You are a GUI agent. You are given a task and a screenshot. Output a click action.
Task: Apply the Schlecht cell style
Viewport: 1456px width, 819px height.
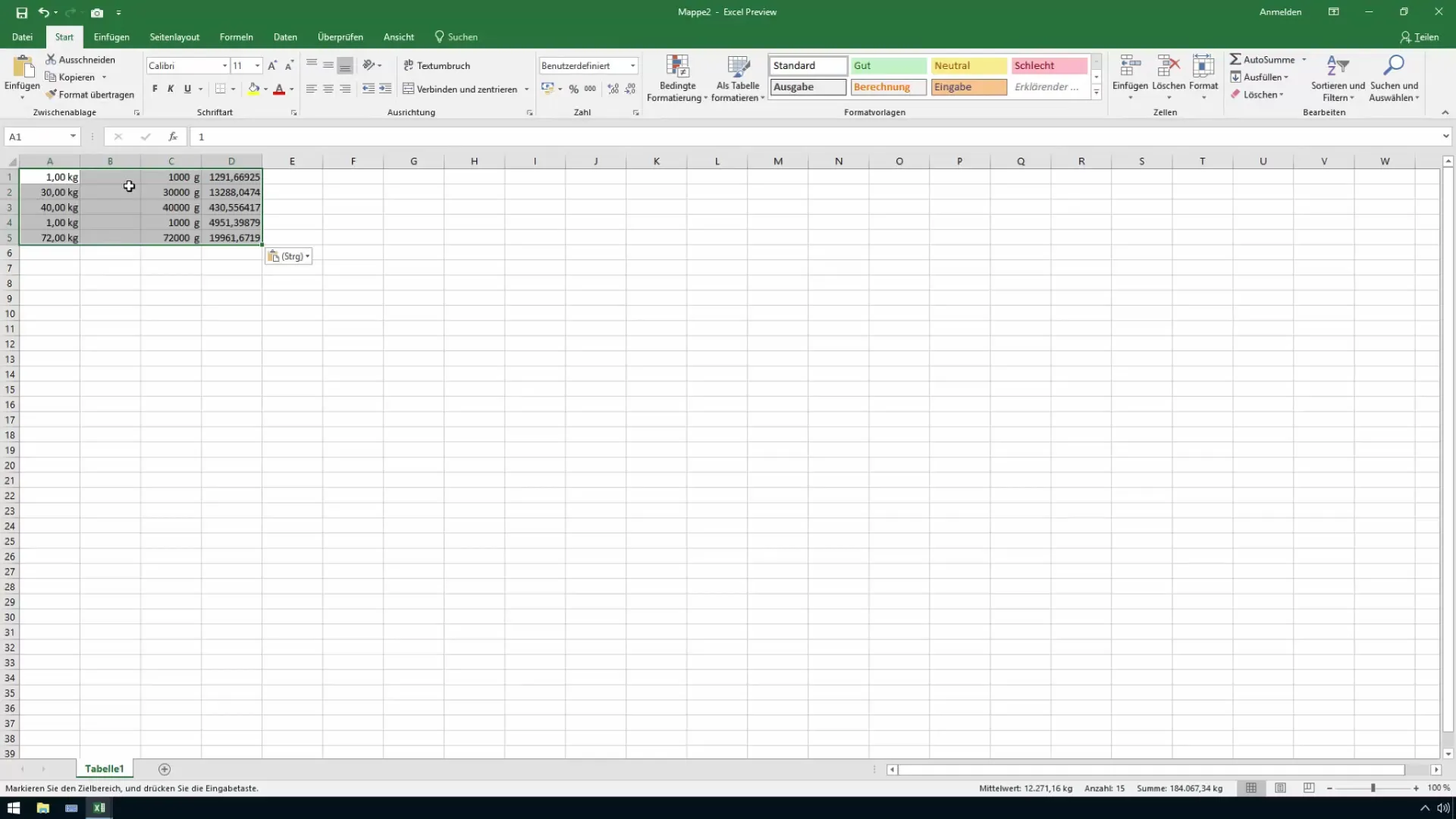click(1049, 66)
